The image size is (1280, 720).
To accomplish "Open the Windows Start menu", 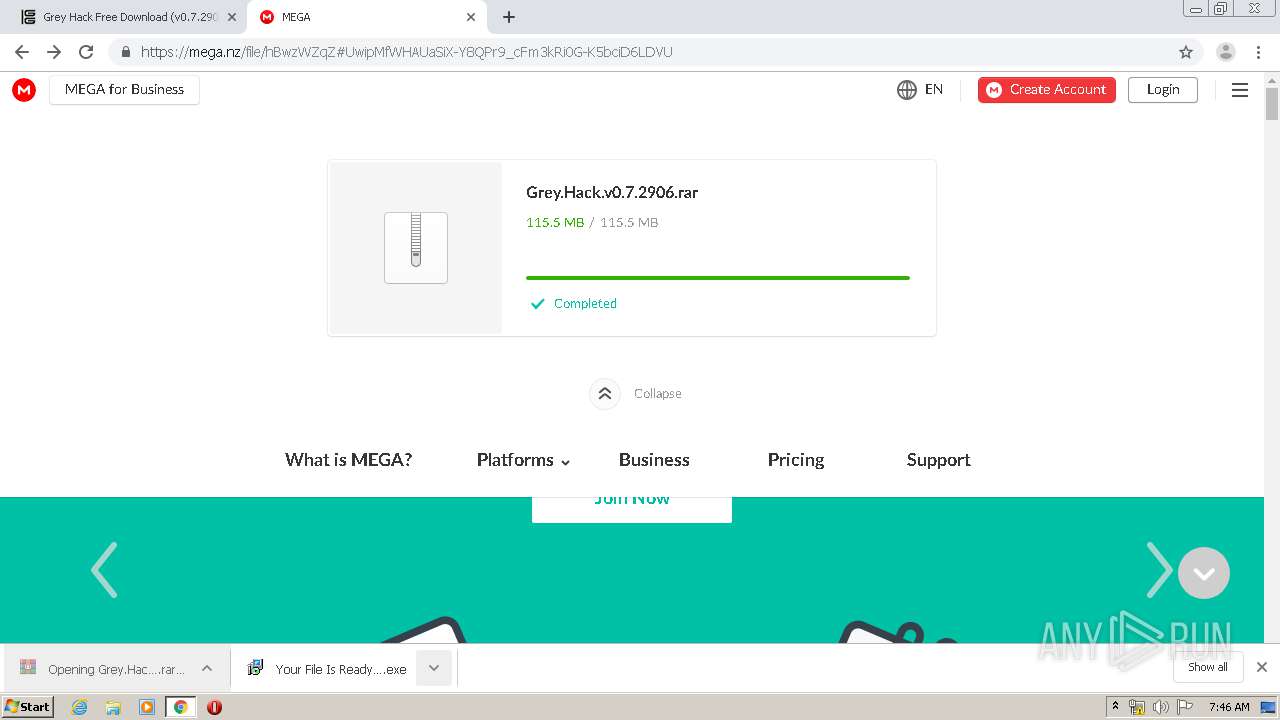I will [28, 707].
